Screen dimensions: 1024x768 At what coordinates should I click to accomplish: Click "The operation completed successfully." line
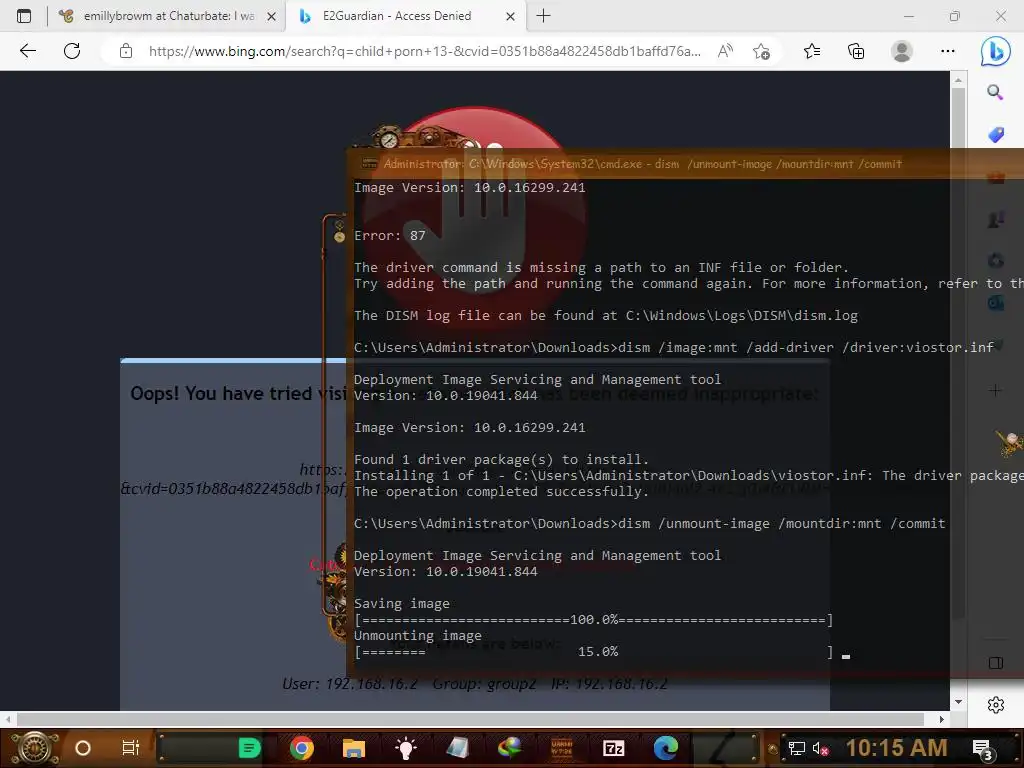click(x=501, y=492)
